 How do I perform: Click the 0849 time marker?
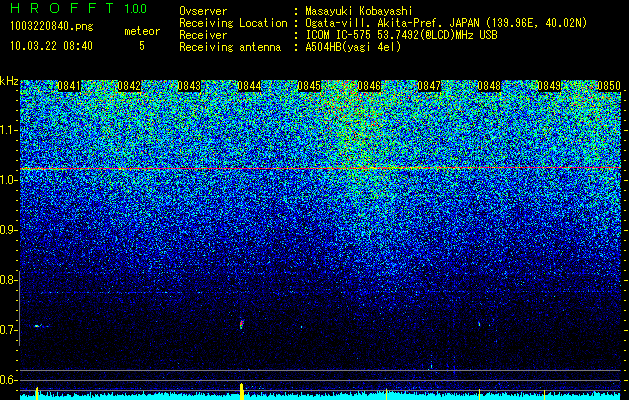click(549, 86)
